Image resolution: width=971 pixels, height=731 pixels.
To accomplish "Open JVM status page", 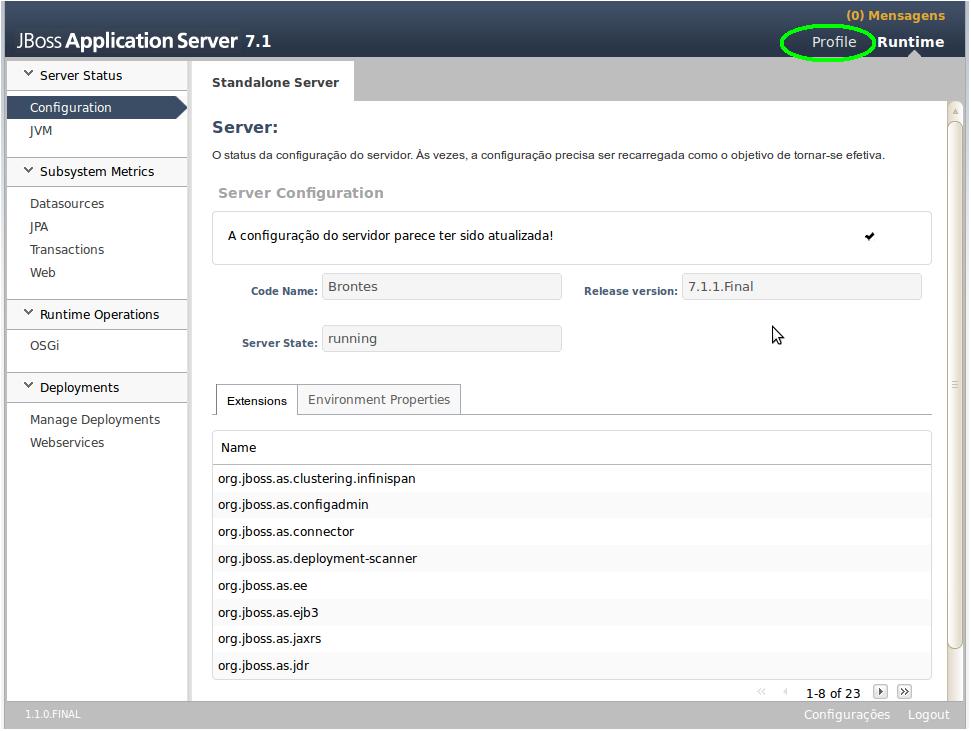I will (41, 131).
